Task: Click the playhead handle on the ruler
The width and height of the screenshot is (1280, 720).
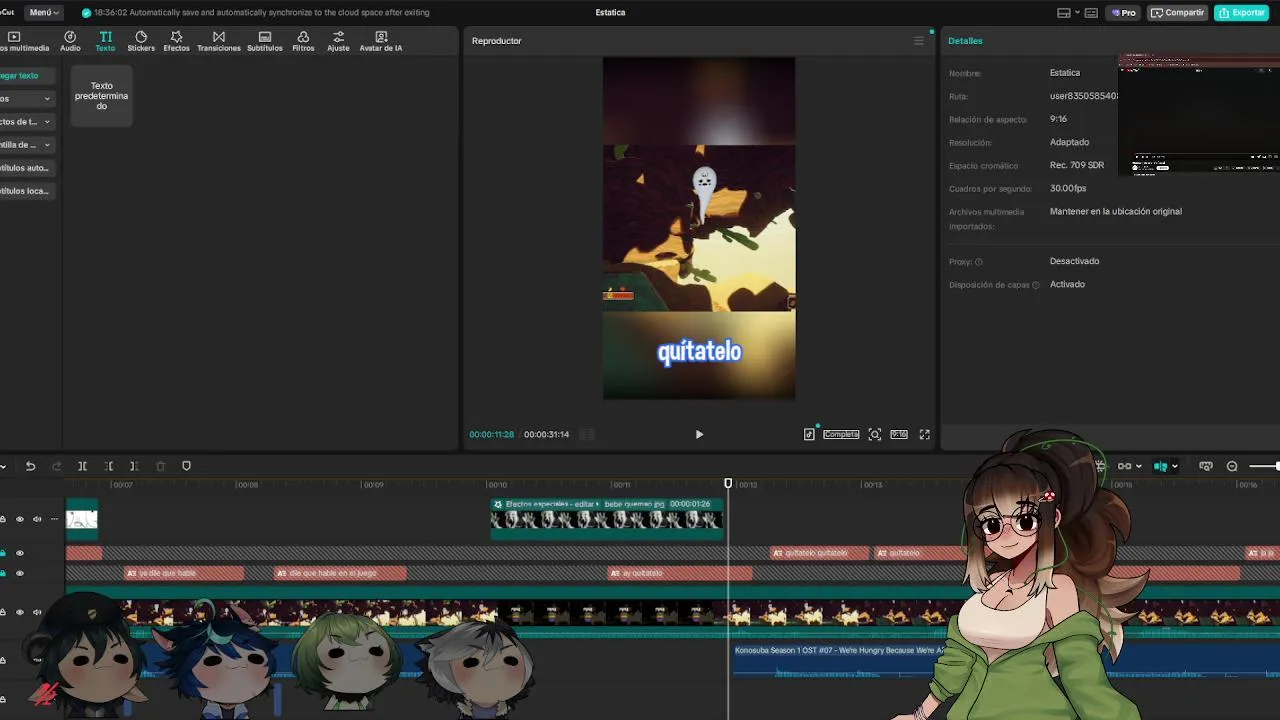Action: (728, 484)
